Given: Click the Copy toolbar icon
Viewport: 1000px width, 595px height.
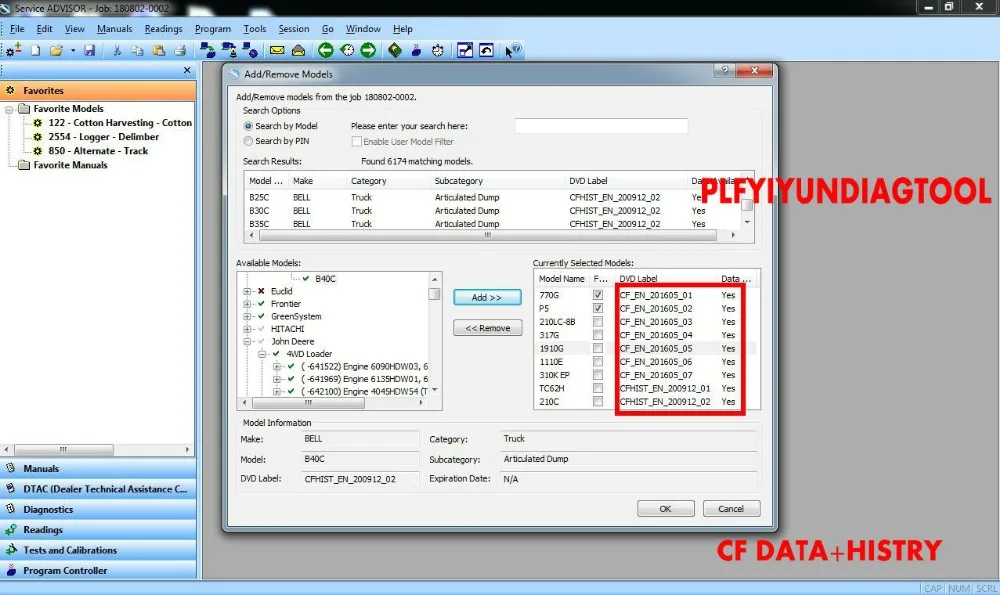Looking at the screenshot, I should click(137, 50).
